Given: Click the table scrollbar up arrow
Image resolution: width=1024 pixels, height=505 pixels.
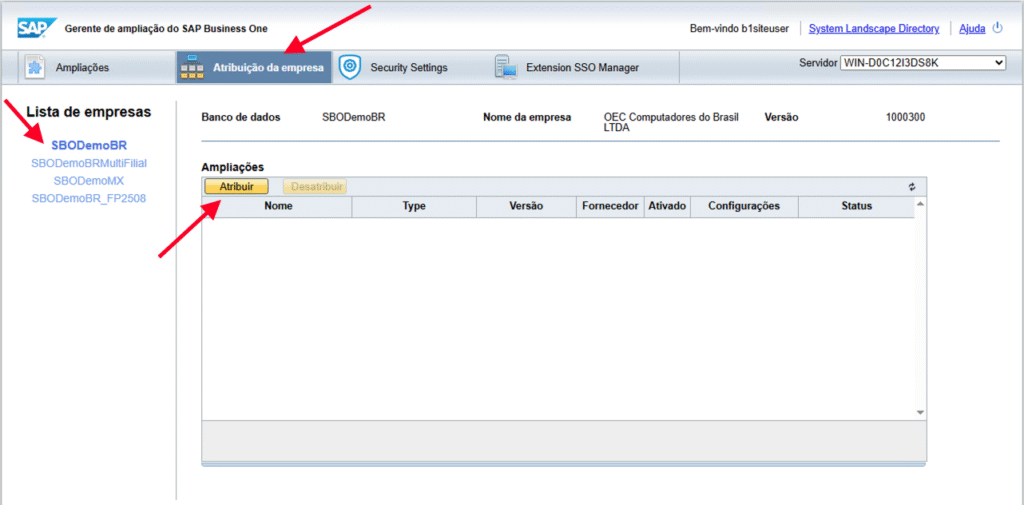Looking at the screenshot, I should coord(920,204).
